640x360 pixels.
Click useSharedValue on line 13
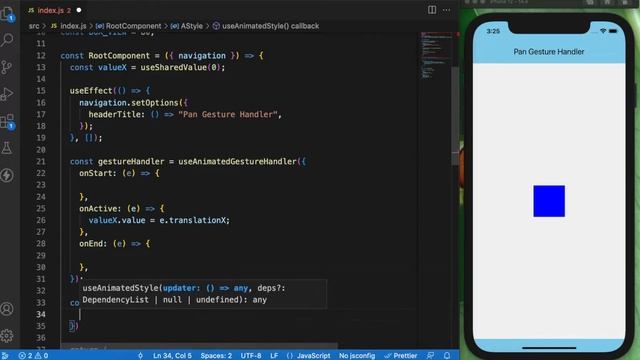[x=173, y=67]
